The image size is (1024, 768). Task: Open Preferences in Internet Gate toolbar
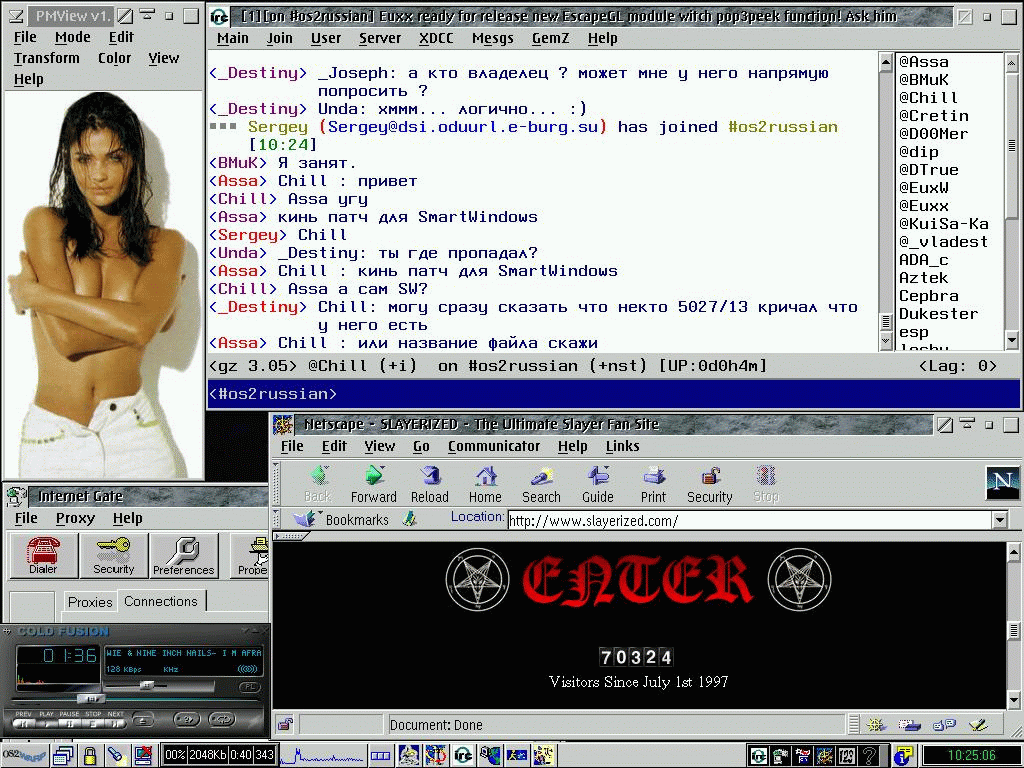coord(184,555)
